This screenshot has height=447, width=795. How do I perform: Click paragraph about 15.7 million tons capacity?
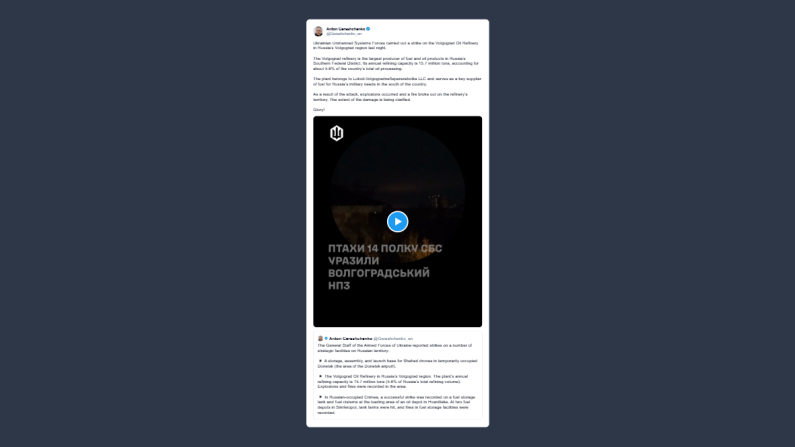(396, 63)
